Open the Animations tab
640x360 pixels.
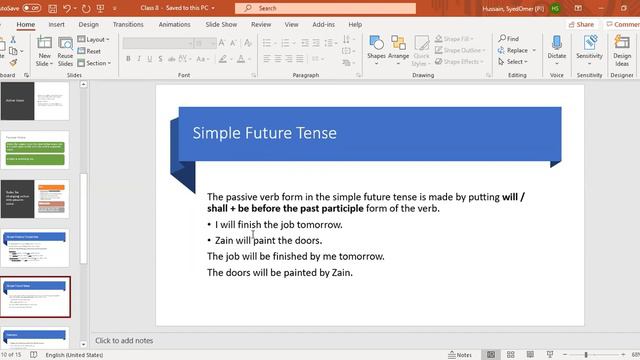pyautogui.click(x=174, y=24)
